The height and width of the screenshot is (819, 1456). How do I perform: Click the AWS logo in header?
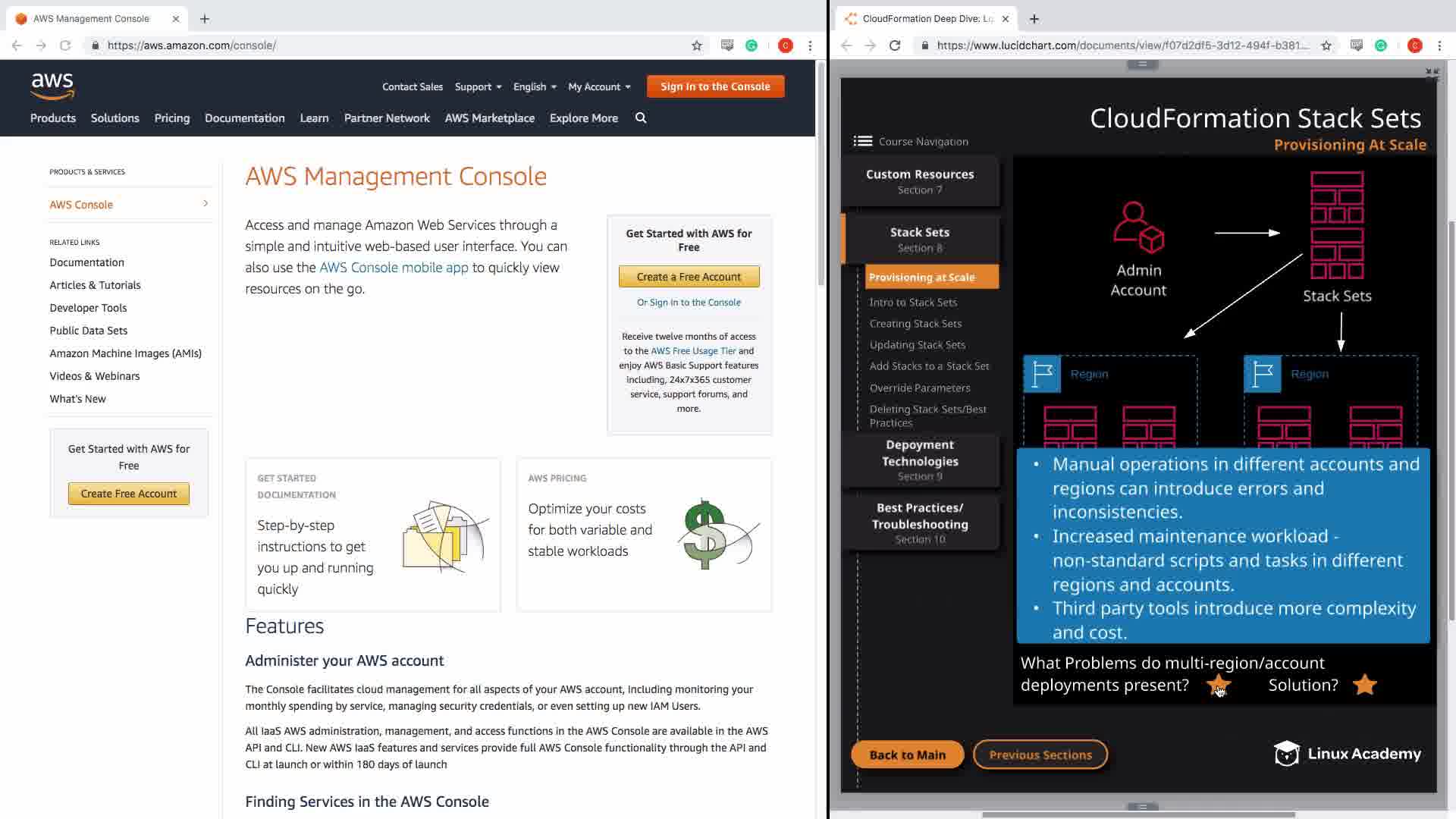[52, 86]
